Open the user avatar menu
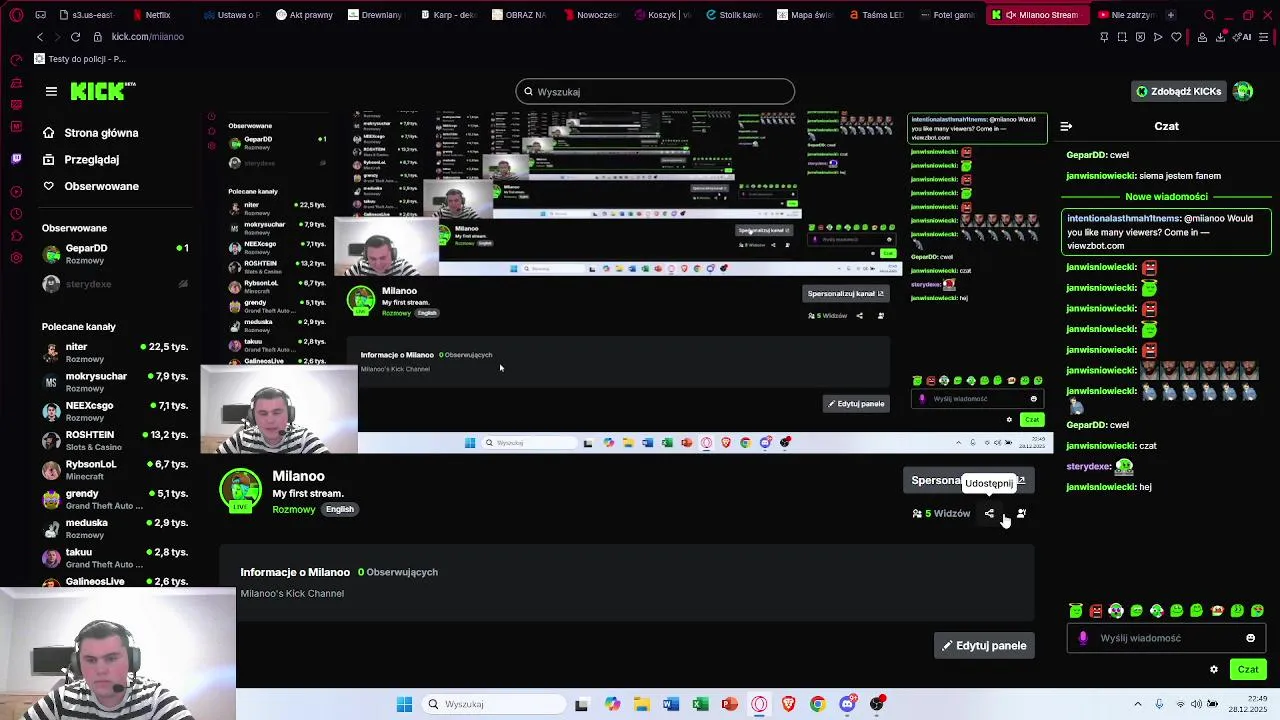1280x720 pixels. click(x=1243, y=91)
